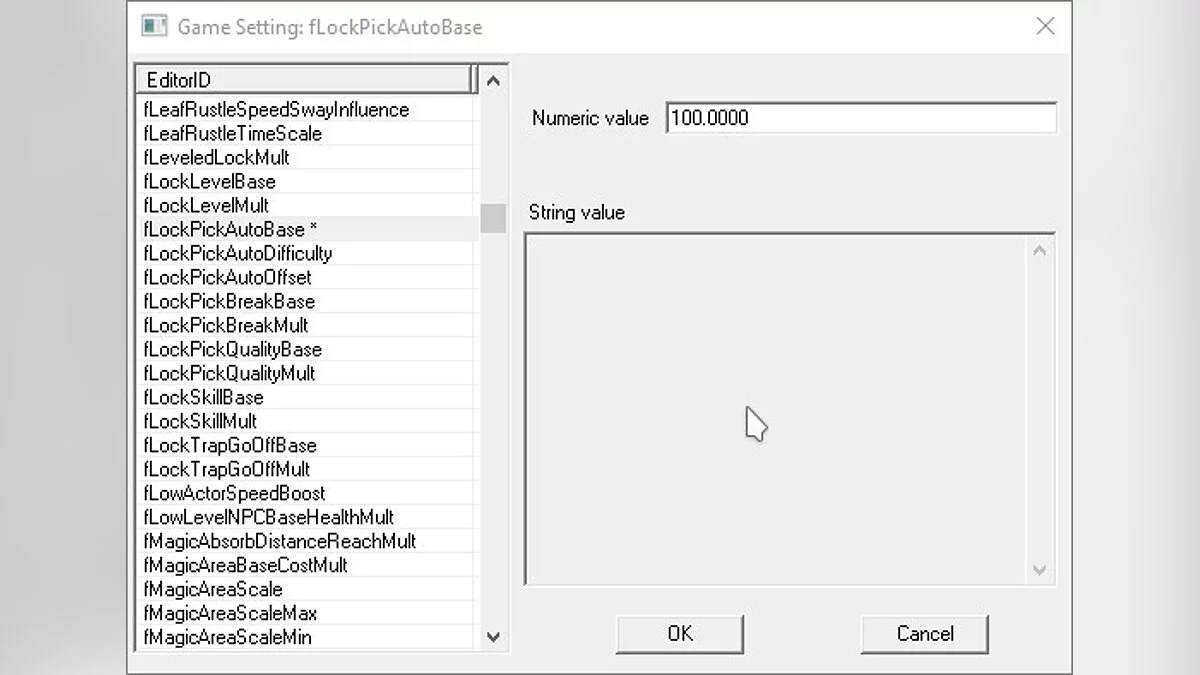Screen dimensions: 1200x675
Task: Click the Numeric value input field
Action: [861, 118]
